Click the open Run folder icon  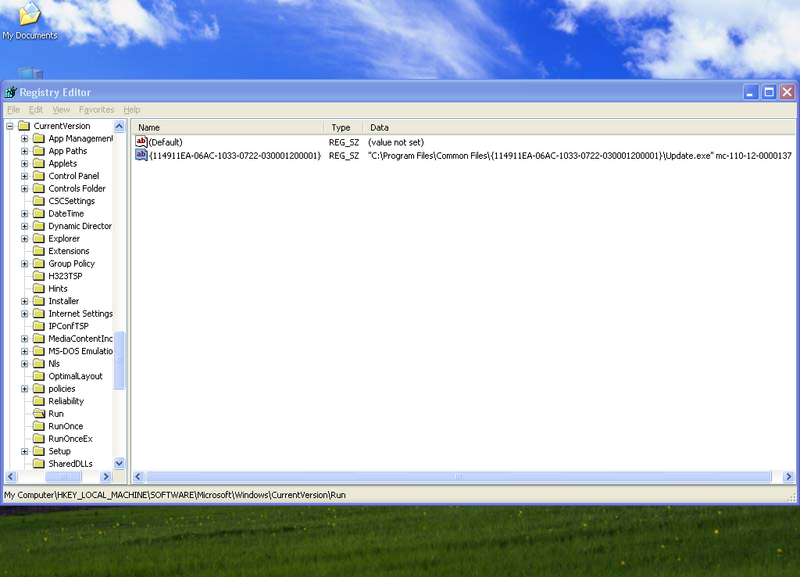coord(39,413)
